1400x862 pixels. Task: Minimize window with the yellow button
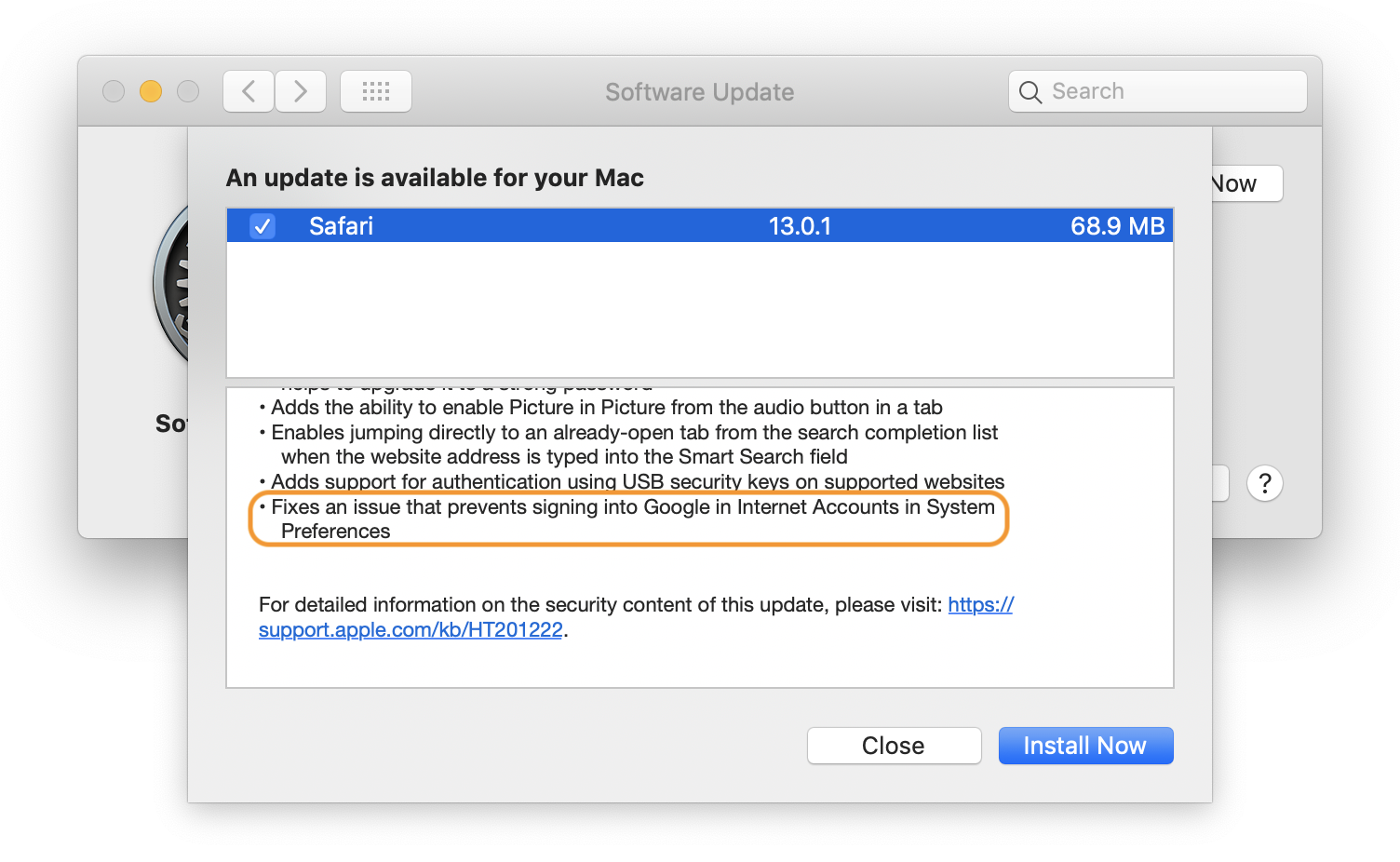coord(151,91)
